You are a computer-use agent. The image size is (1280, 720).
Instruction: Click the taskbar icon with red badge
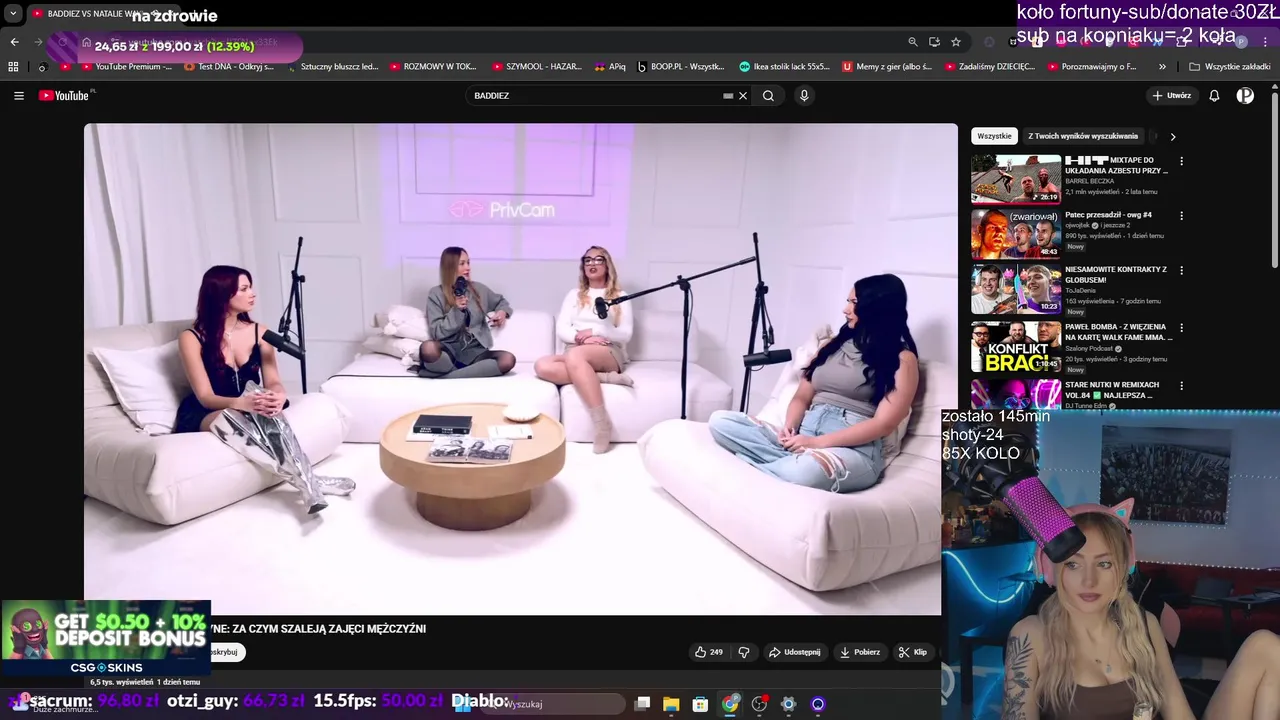tap(759, 704)
